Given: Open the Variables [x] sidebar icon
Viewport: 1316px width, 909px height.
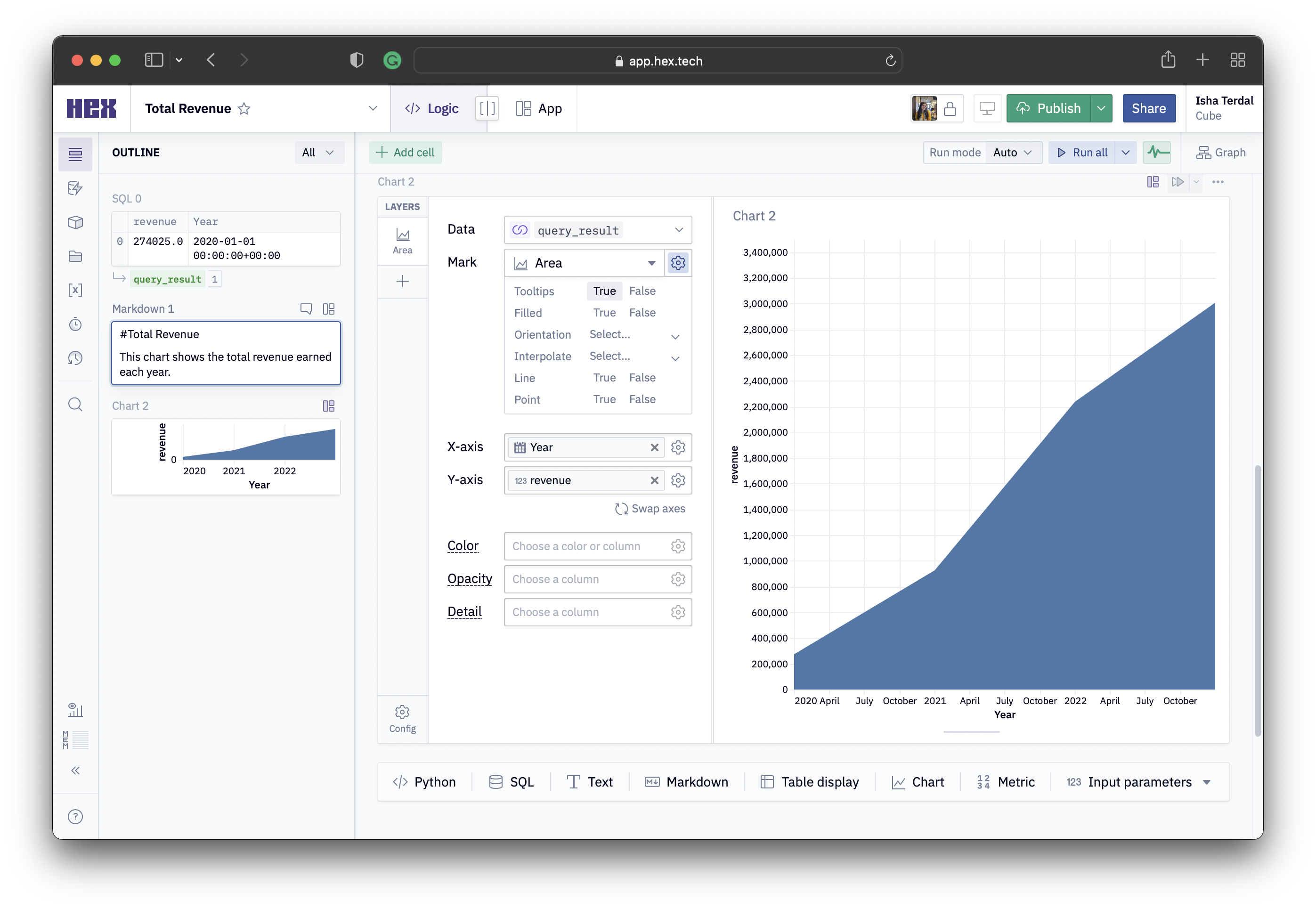Looking at the screenshot, I should [x=75, y=290].
